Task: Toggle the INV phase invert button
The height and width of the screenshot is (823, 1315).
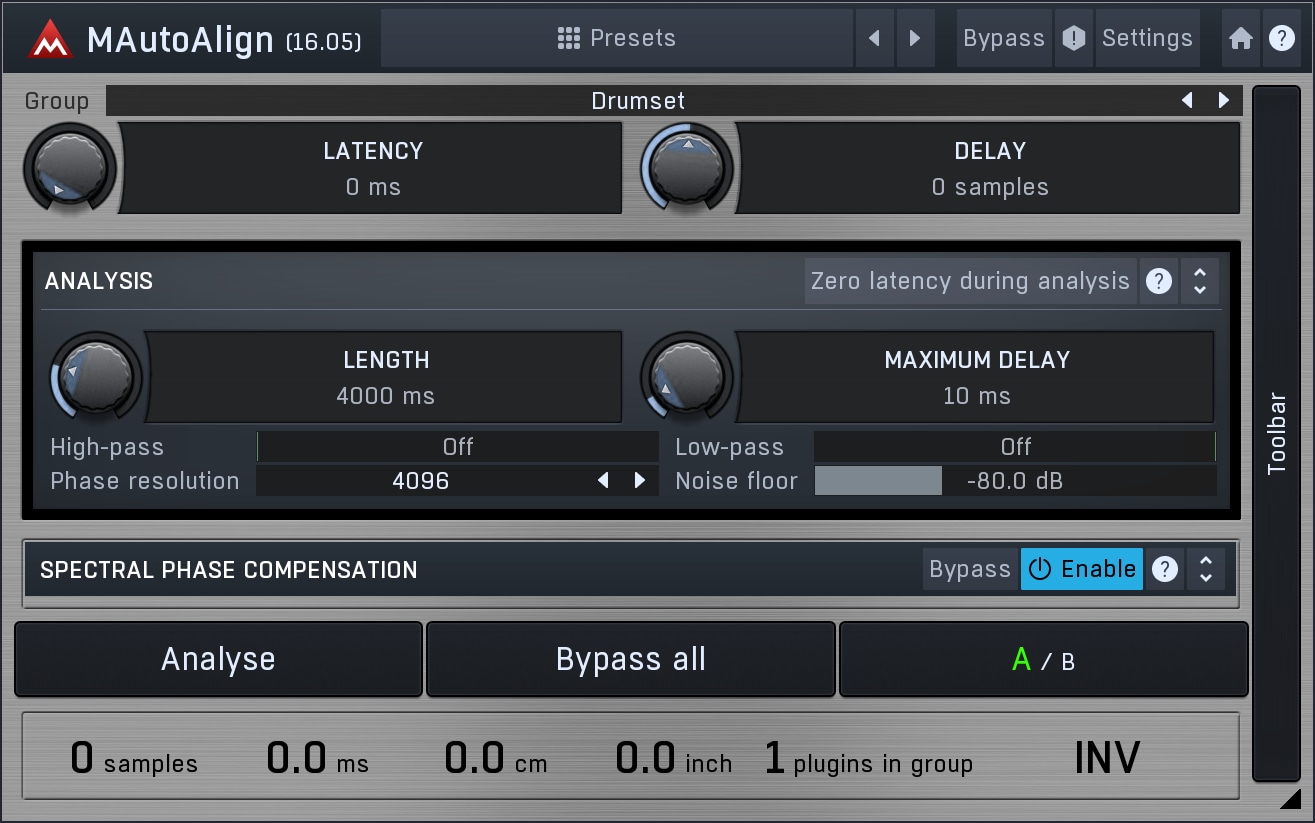Action: [x=1107, y=758]
